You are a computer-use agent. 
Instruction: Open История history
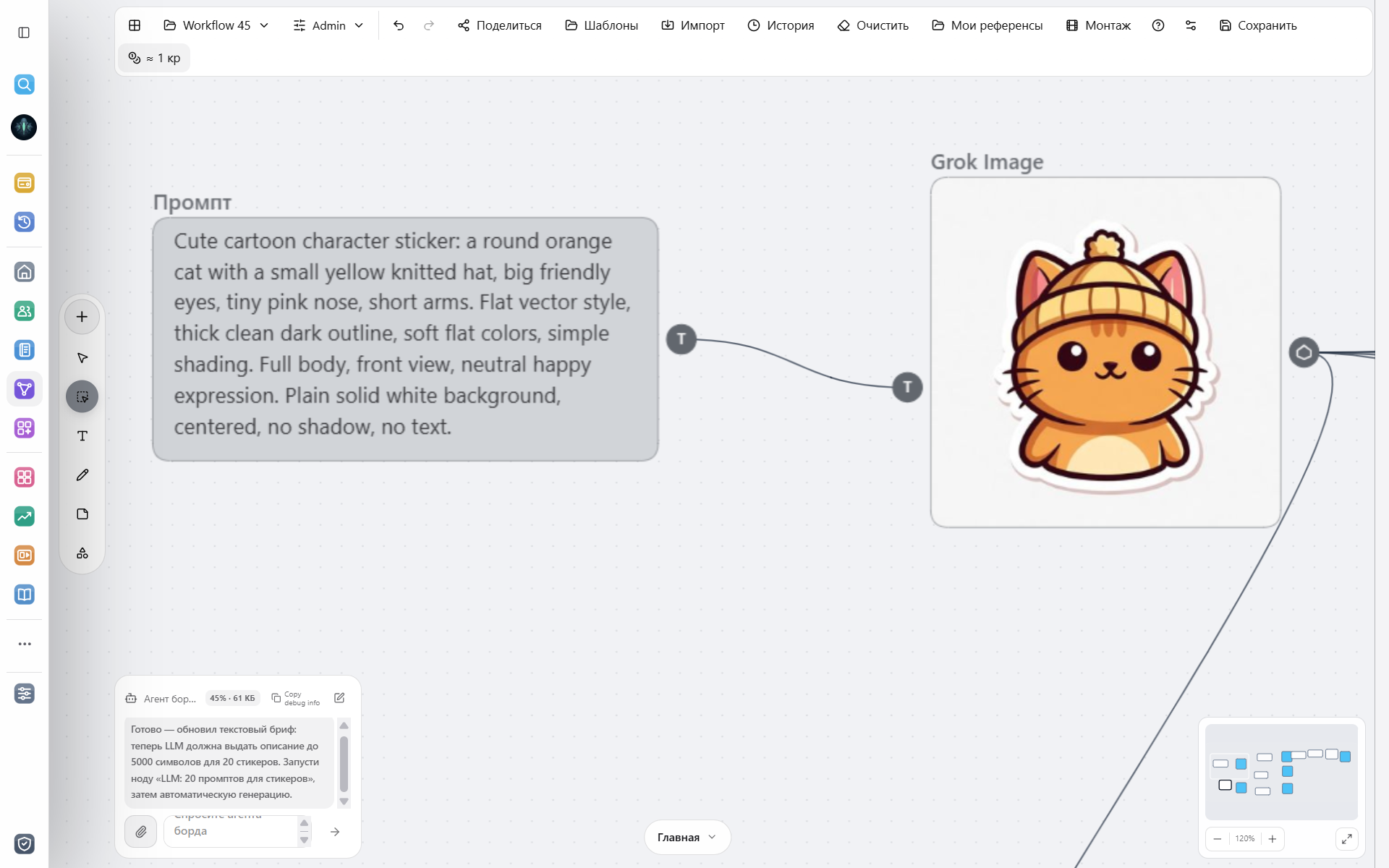click(781, 25)
